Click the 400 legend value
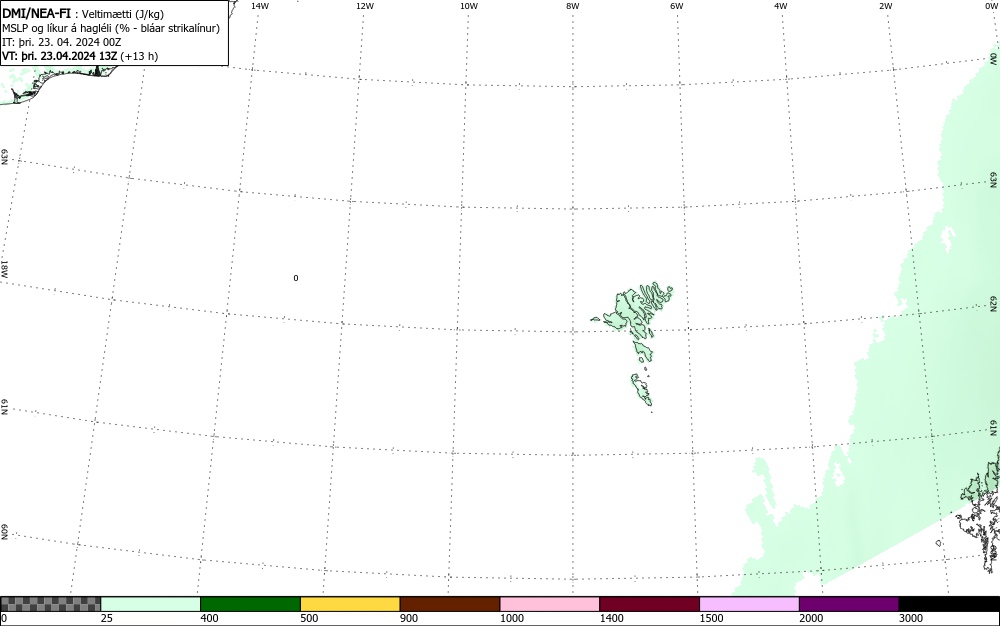Image resolution: width=1000 pixels, height=626 pixels. 209,618
